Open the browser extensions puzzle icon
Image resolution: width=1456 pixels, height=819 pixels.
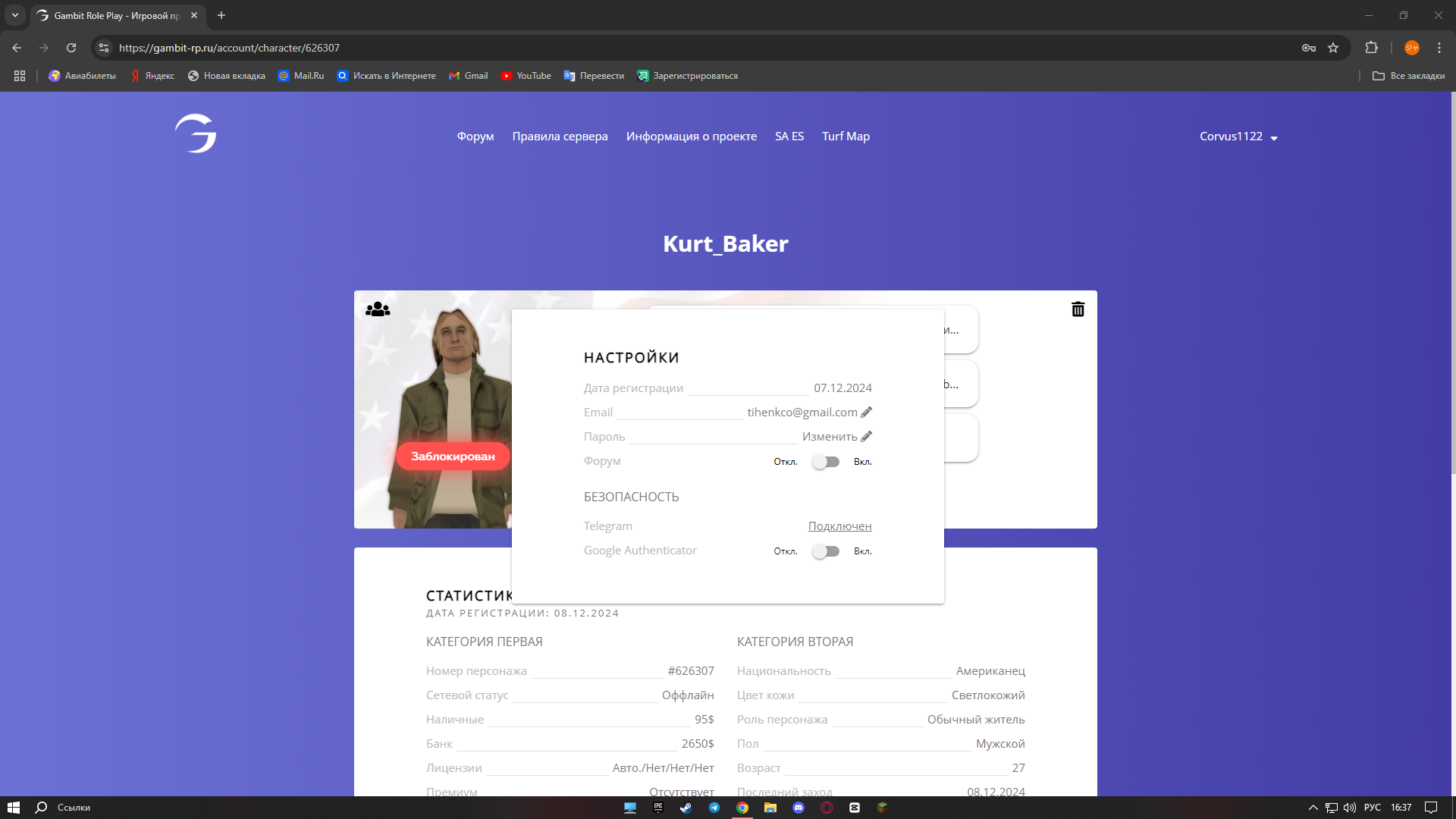[x=1371, y=48]
